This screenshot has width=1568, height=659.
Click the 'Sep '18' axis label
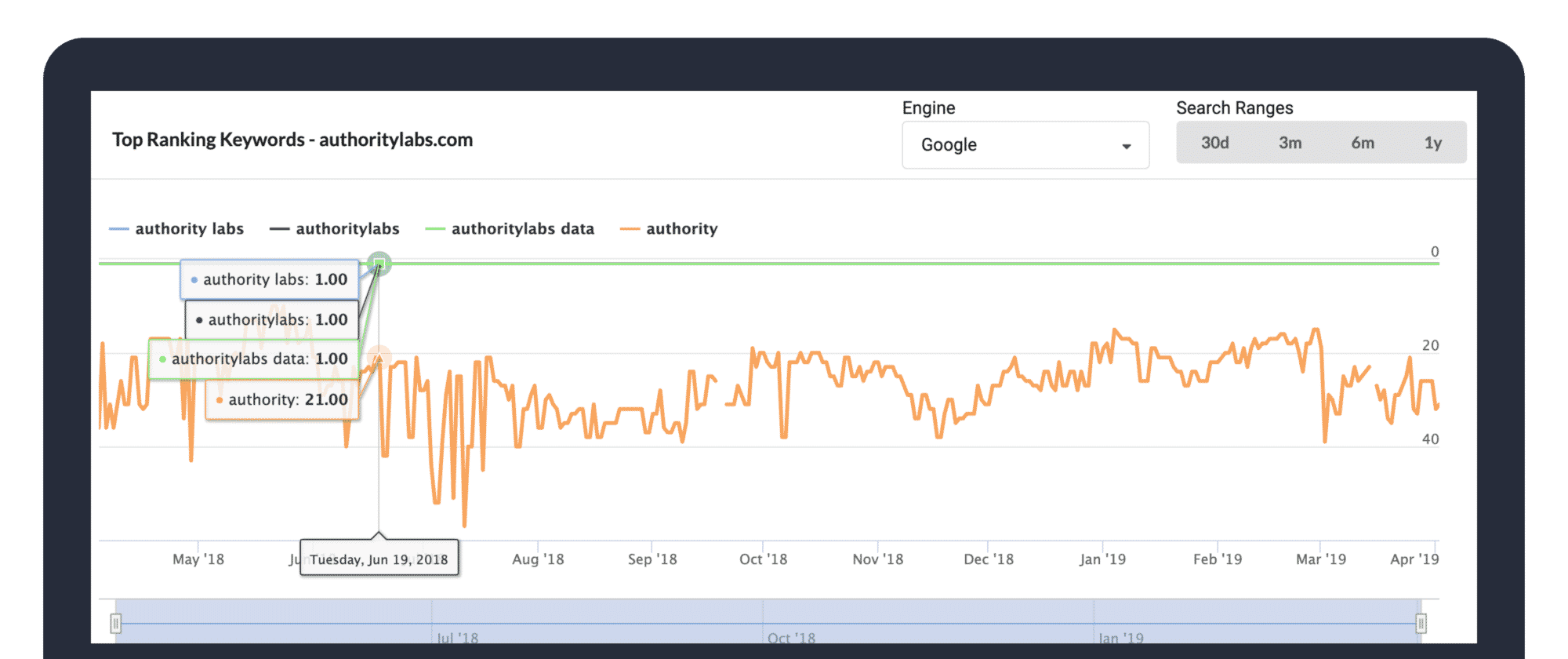[652, 559]
